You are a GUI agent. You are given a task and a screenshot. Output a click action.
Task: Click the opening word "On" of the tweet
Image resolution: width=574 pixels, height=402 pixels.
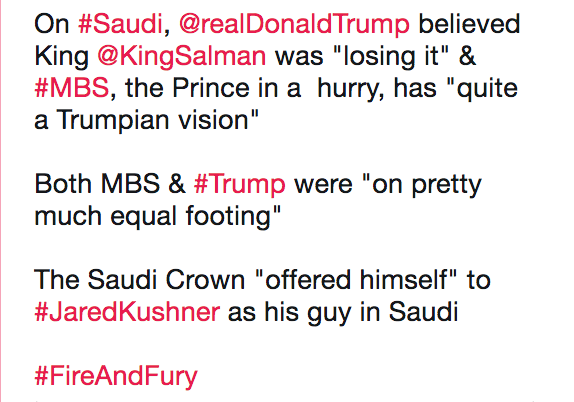[x=52, y=24]
